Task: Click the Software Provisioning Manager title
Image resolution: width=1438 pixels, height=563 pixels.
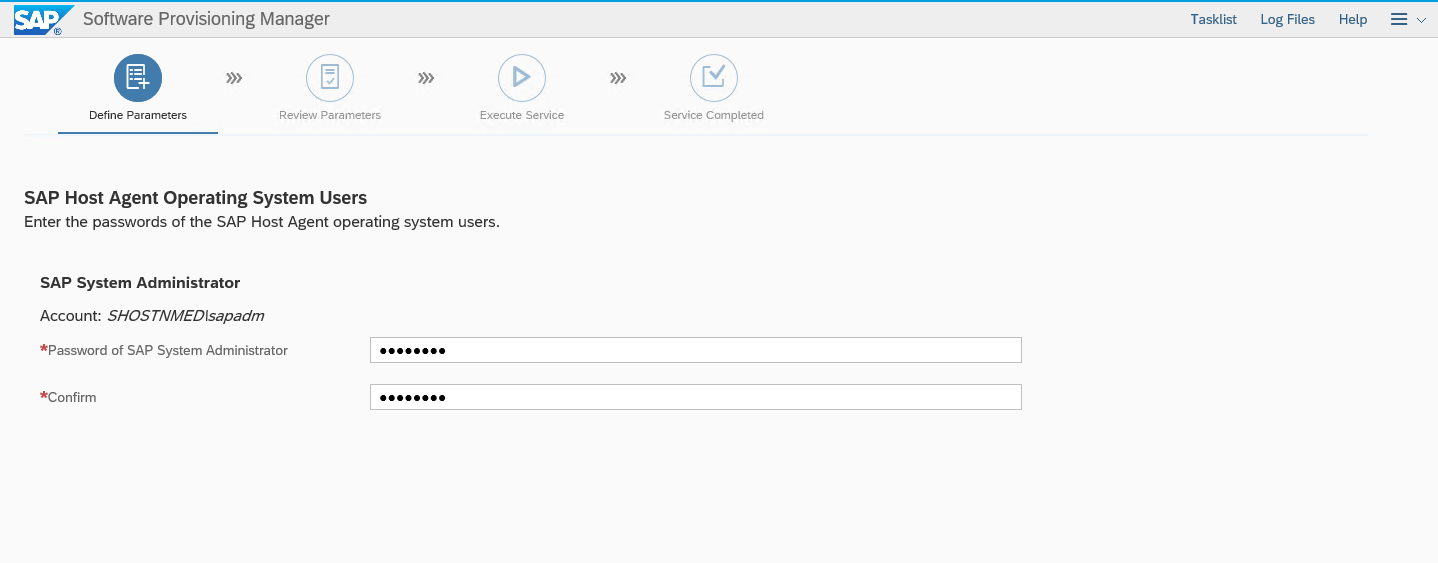Action: click(206, 19)
